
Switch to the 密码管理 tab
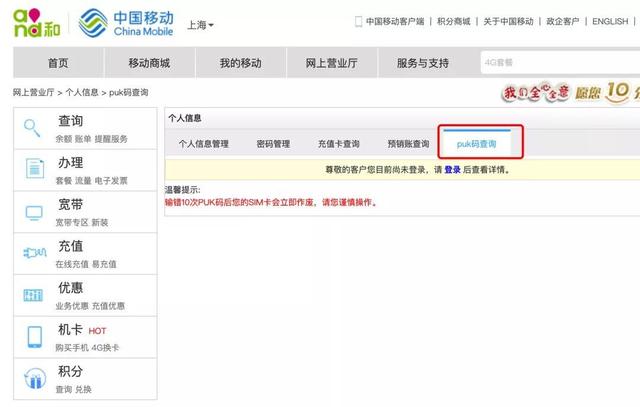pyautogui.click(x=273, y=144)
